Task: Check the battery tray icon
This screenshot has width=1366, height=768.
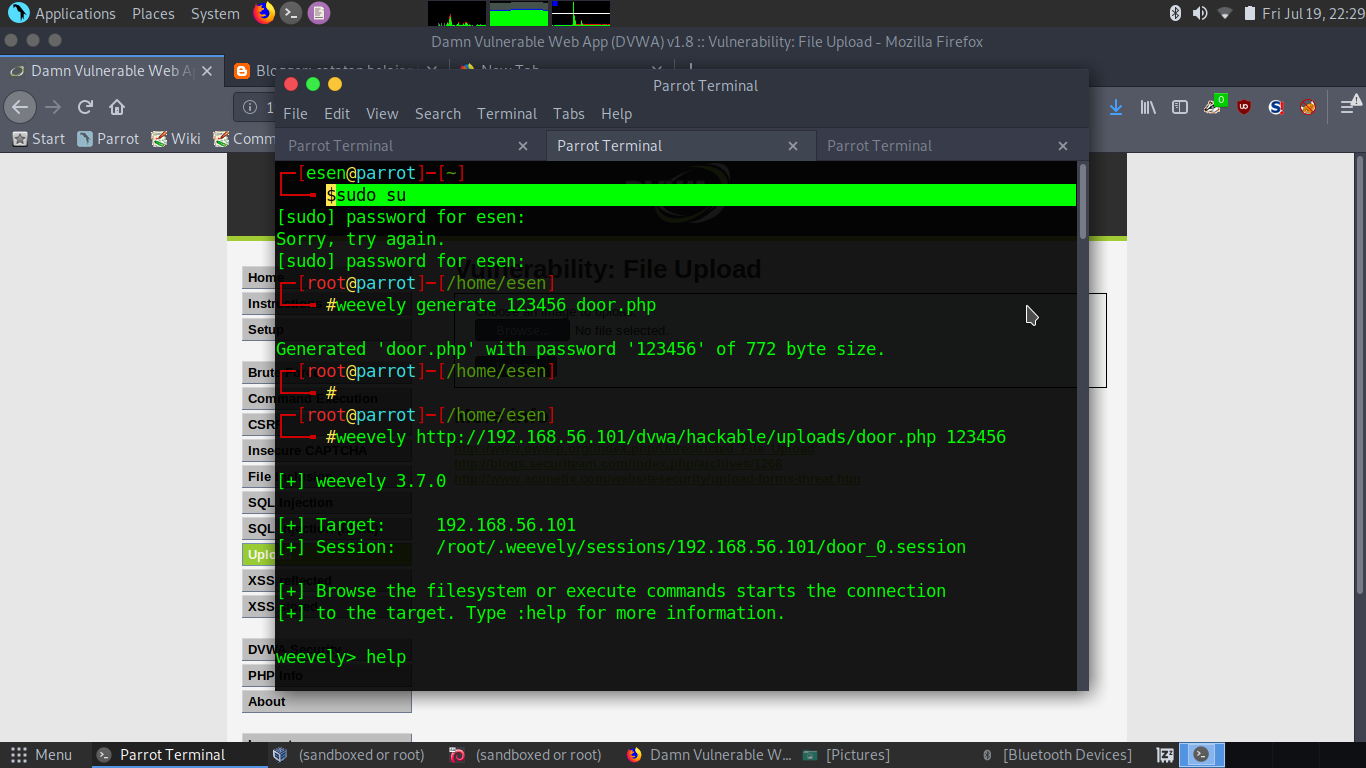Action: (x=1250, y=13)
